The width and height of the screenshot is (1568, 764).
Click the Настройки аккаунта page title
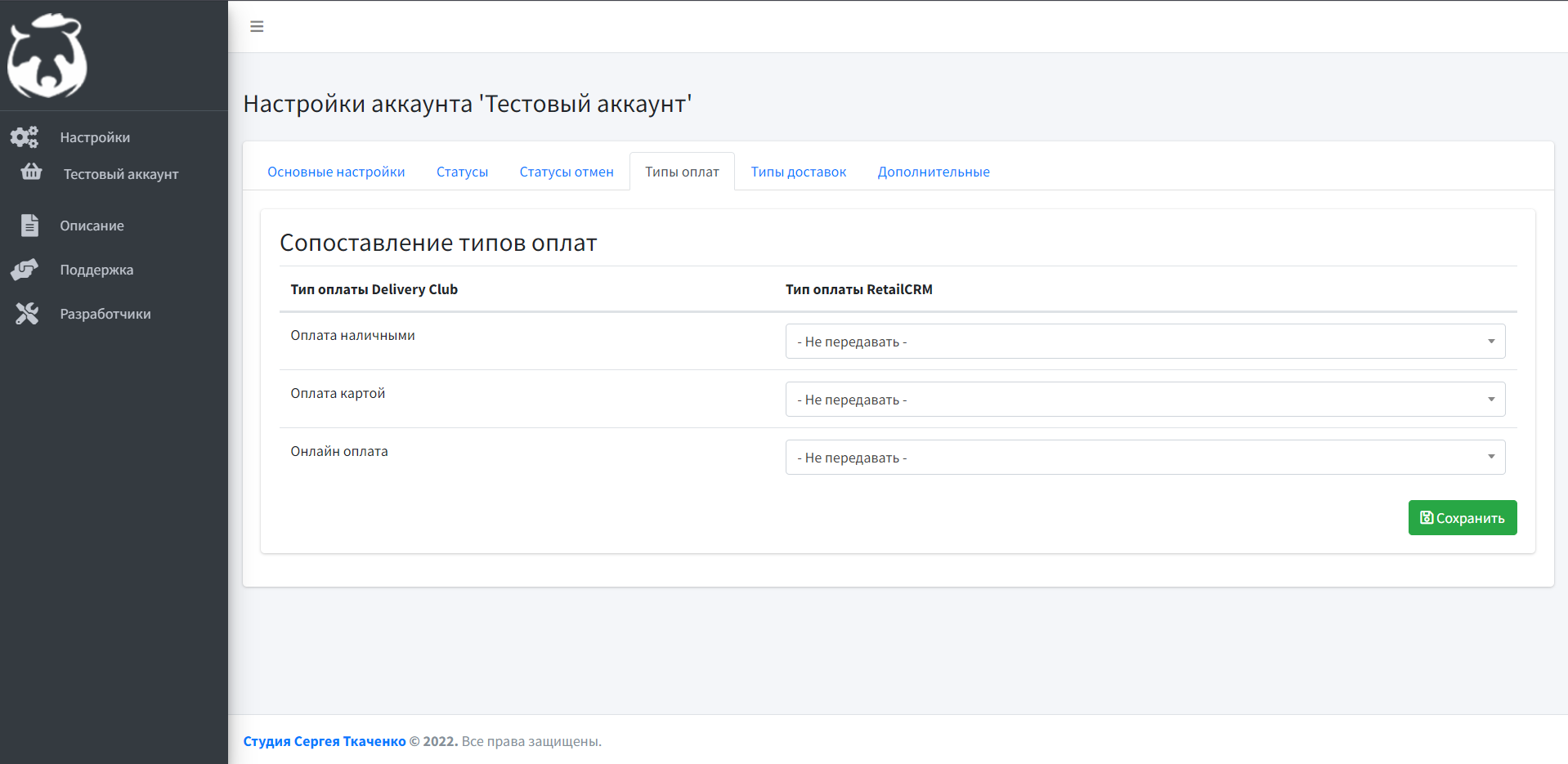[468, 104]
